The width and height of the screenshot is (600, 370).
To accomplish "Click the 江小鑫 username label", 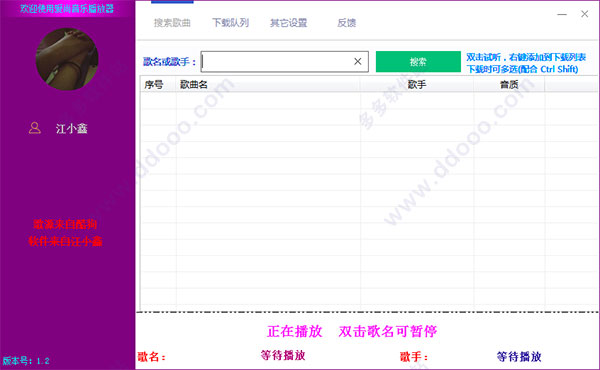I will 72,129.
